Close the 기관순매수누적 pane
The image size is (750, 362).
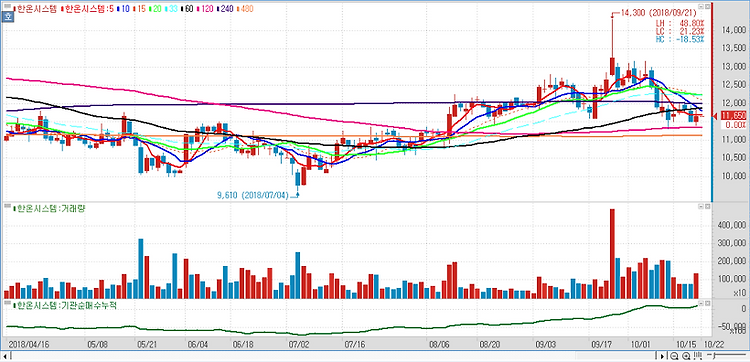click(707, 304)
